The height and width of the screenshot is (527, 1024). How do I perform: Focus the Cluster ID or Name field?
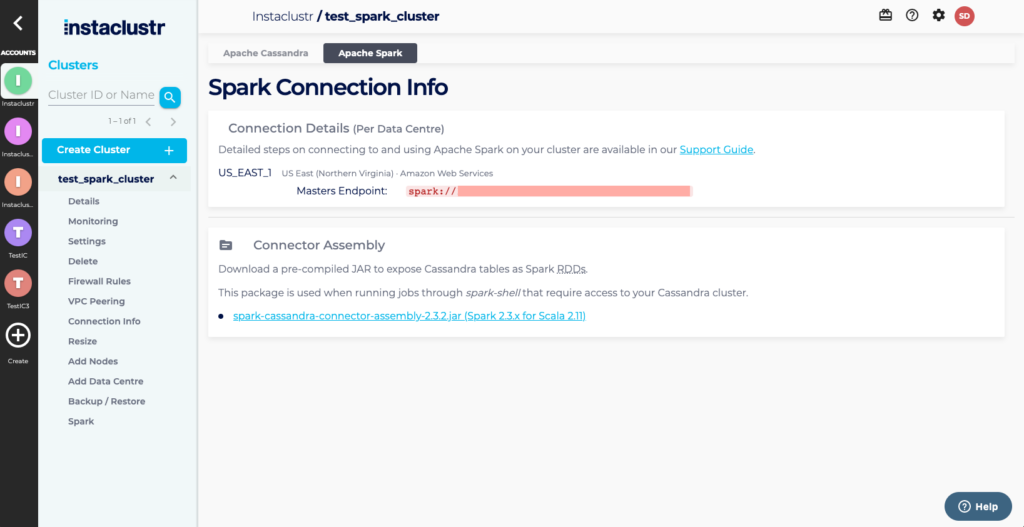tap(101, 95)
